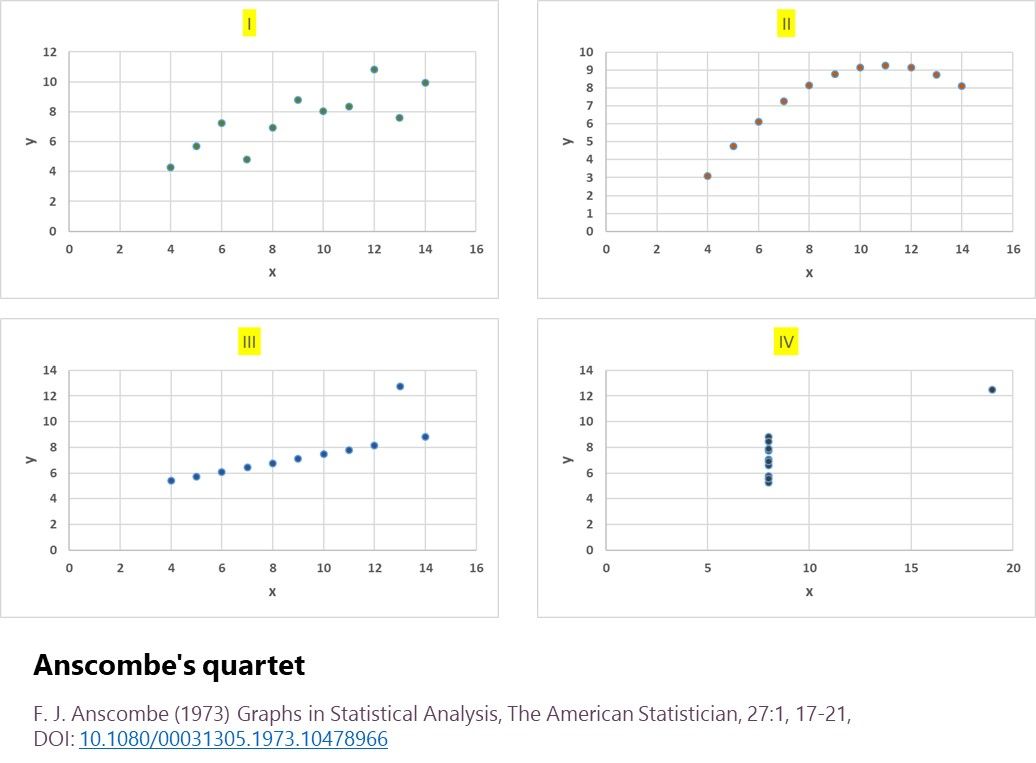Click the first data point at x=4 in chart I
1036x763 pixels.
click(x=171, y=167)
